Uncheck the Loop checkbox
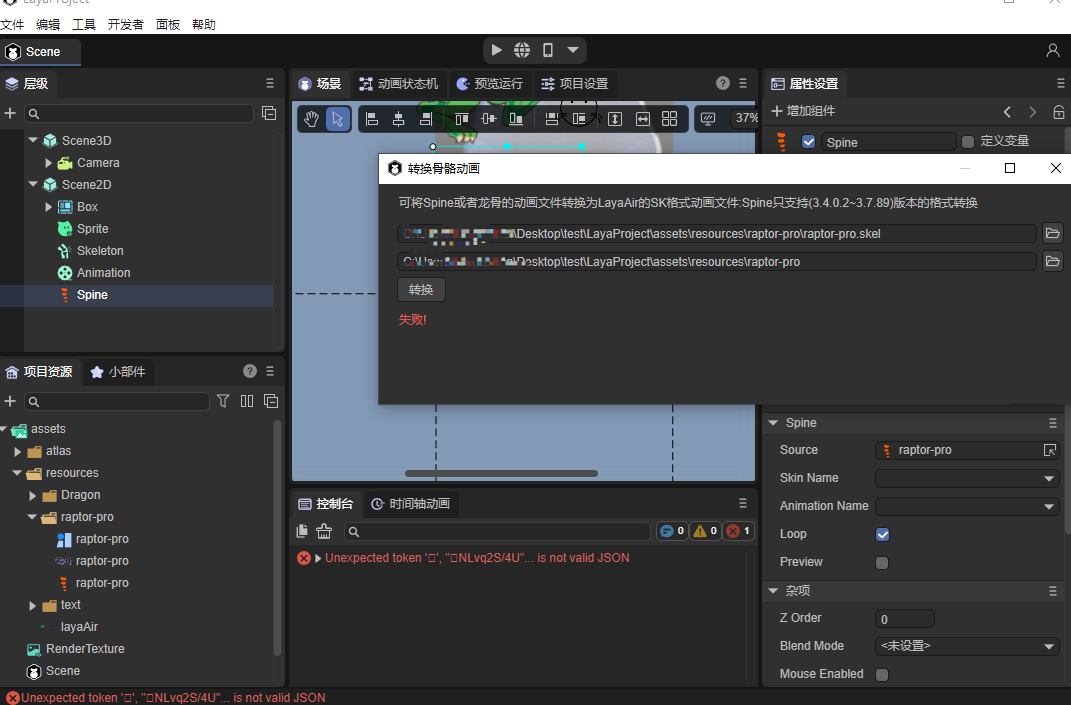Image resolution: width=1071 pixels, height=705 pixels. tap(882, 534)
